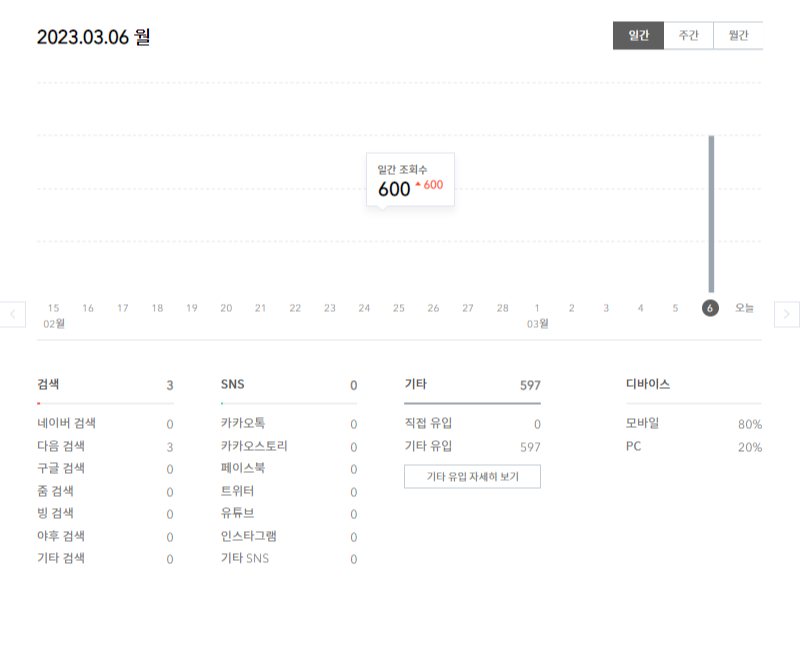
Task: Click the 유튜브 row
Action: click(289, 513)
